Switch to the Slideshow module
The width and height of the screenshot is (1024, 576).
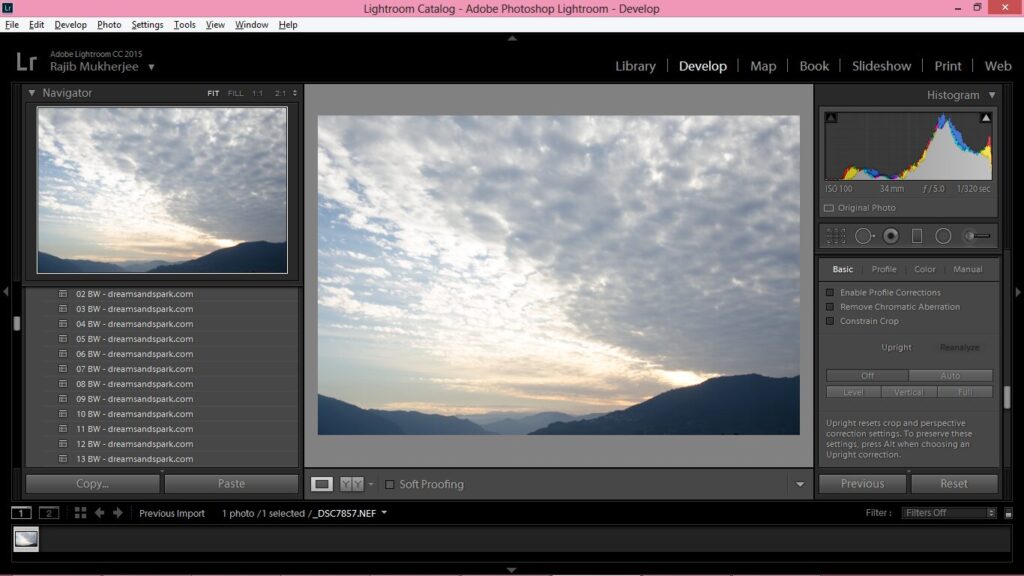[x=881, y=66]
